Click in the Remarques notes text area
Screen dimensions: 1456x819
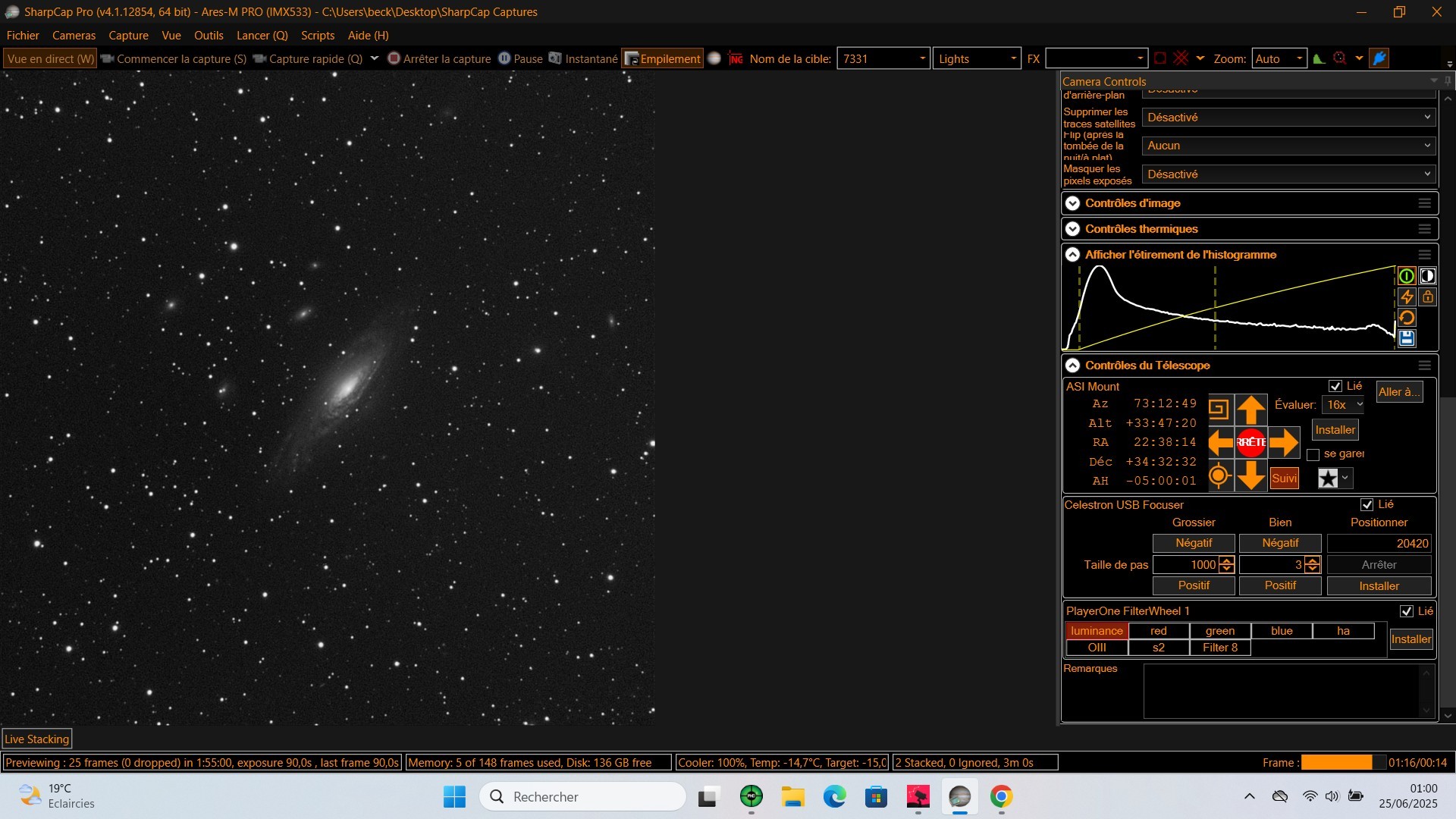(1282, 691)
